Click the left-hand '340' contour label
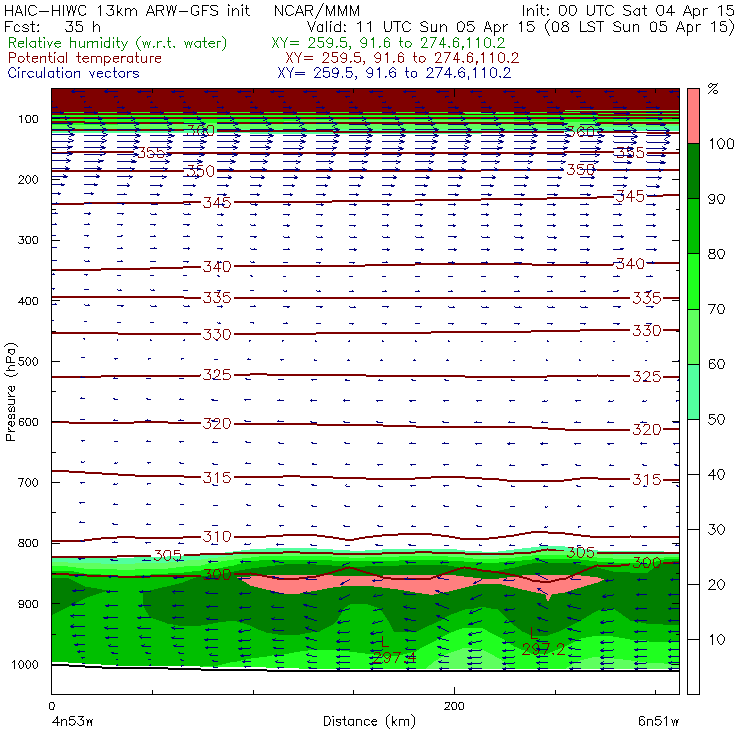The height and width of the screenshot is (740, 740). point(217,267)
